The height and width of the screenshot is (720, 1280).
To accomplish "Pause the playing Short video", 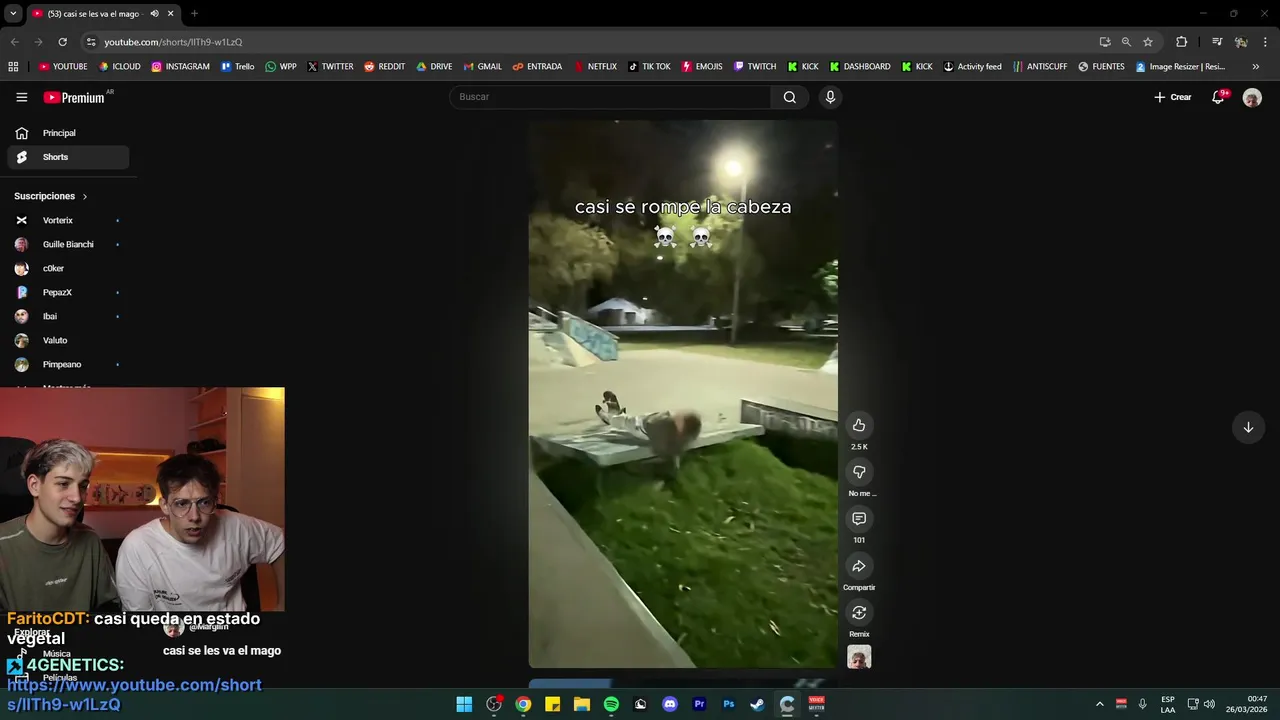I will (x=683, y=394).
